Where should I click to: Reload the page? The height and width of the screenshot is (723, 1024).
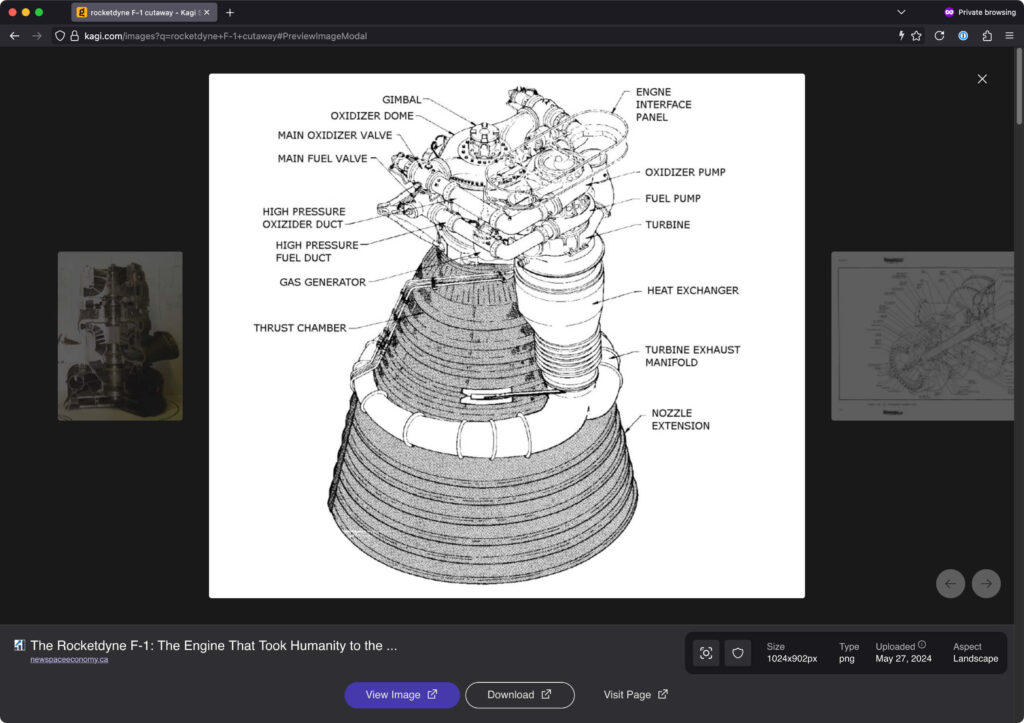click(x=939, y=36)
